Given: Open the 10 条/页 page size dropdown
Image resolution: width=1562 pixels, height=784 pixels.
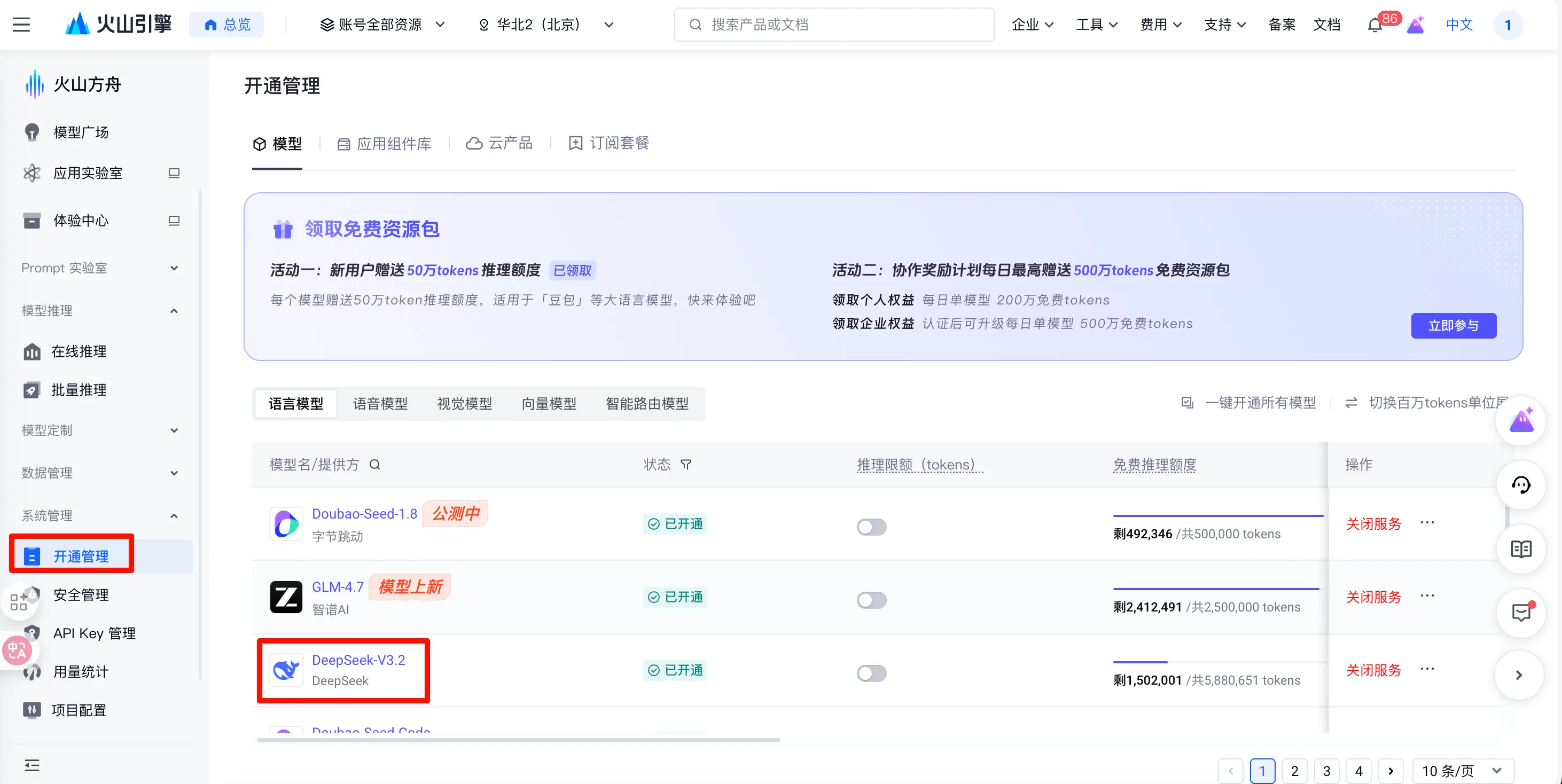Looking at the screenshot, I should (1463, 771).
